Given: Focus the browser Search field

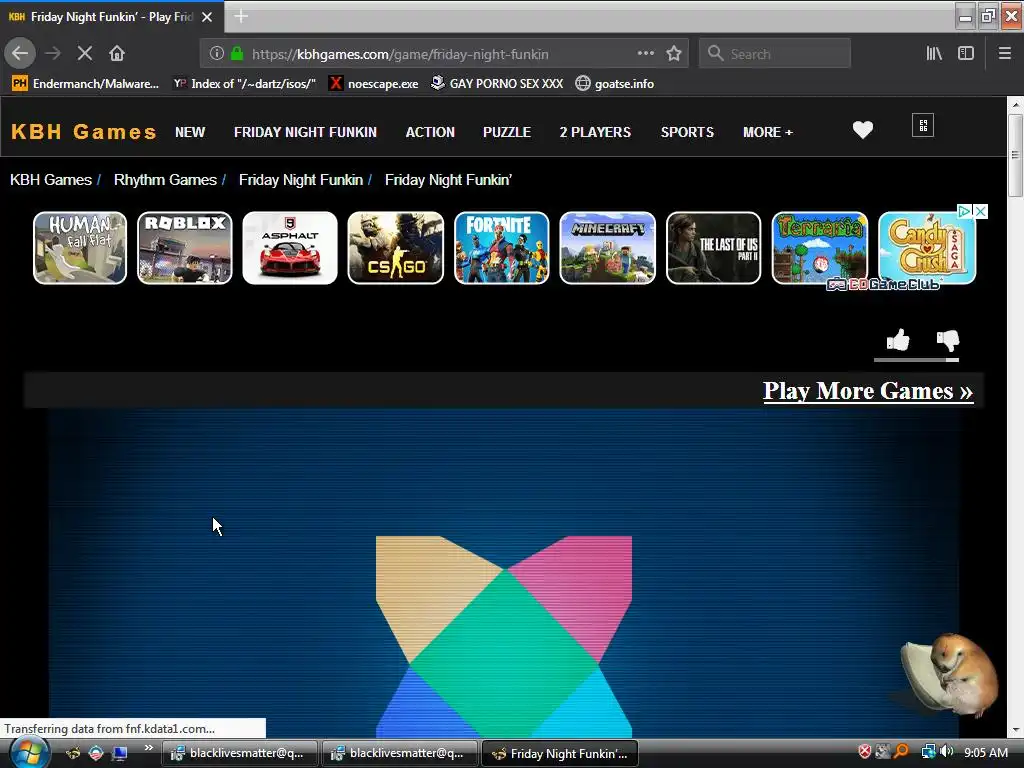Looking at the screenshot, I should pos(775,54).
